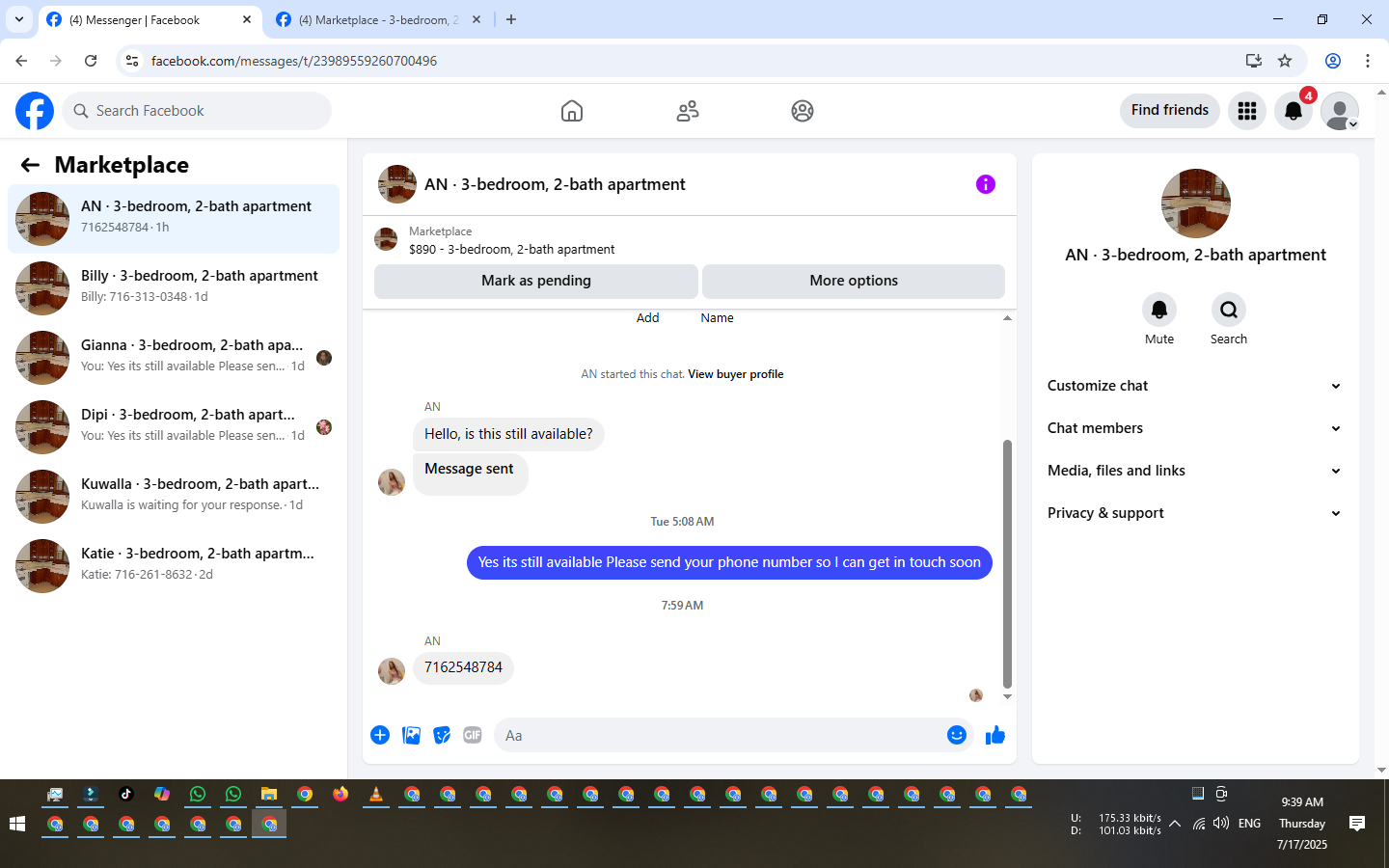Open Firefox from the taskbar
This screenshot has height=868, width=1389.
click(340, 794)
